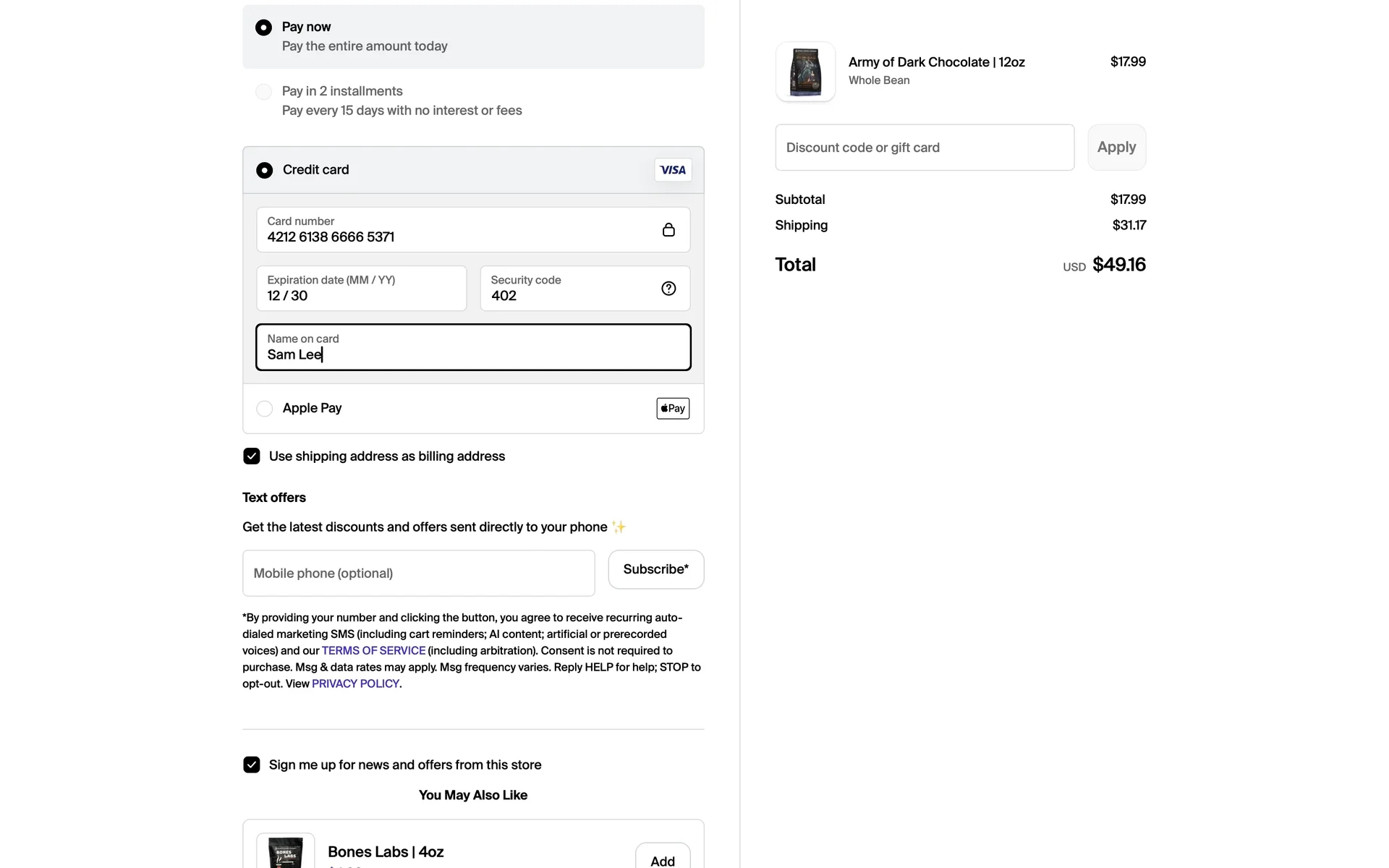Uncheck sign me up for news
The height and width of the screenshot is (868, 1389).
252,765
